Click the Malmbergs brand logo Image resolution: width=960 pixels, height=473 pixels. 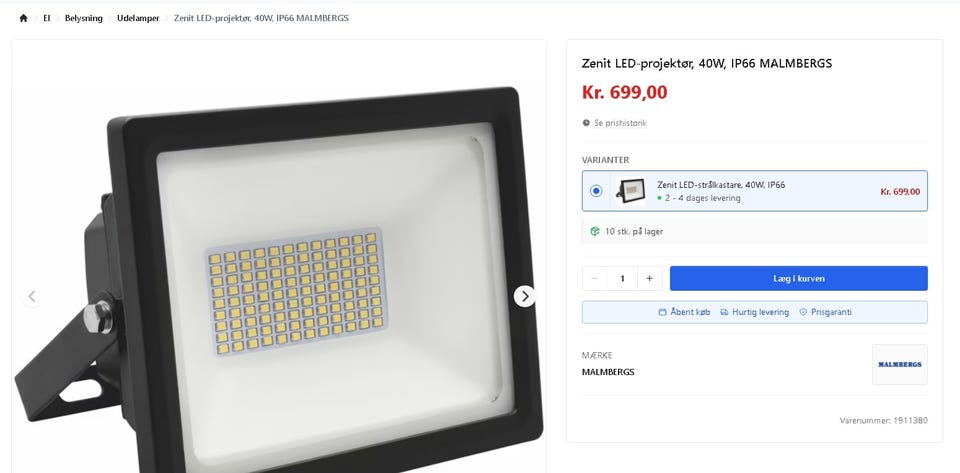click(x=899, y=365)
